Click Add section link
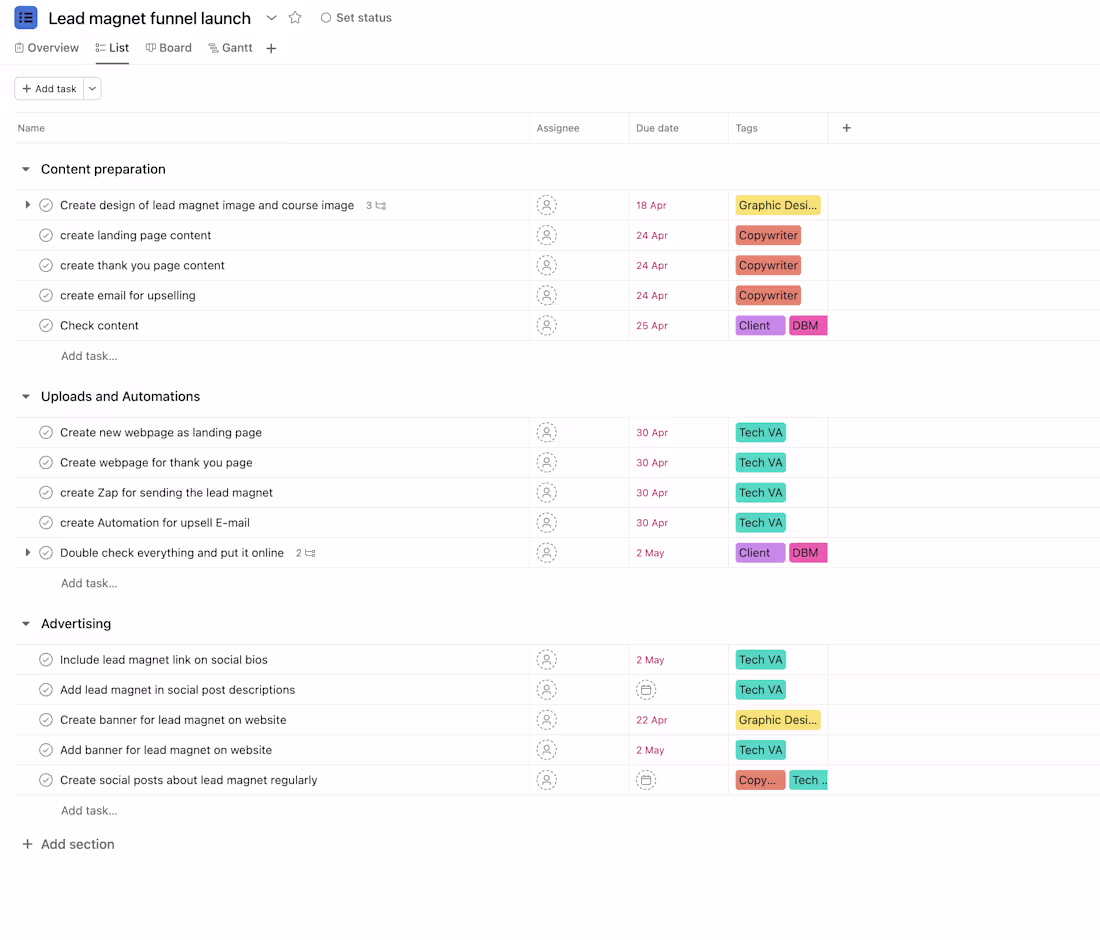The image size is (1100, 940). click(68, 844)
